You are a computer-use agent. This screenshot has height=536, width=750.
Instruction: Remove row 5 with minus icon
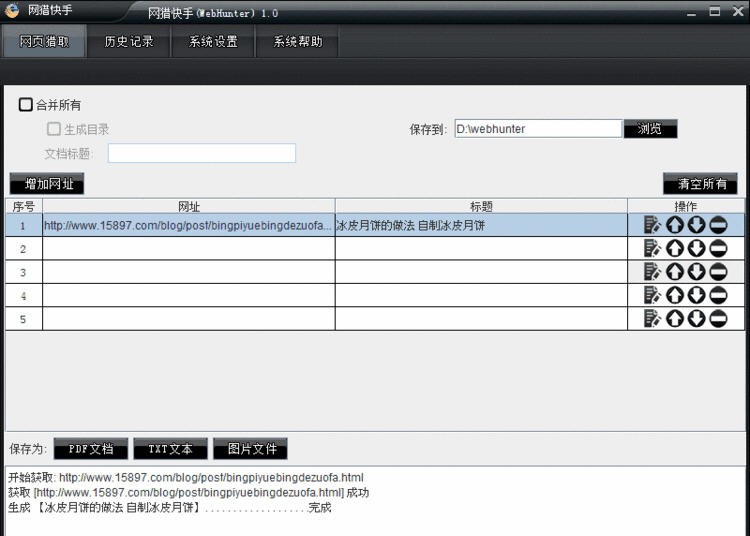click(718, 318)
